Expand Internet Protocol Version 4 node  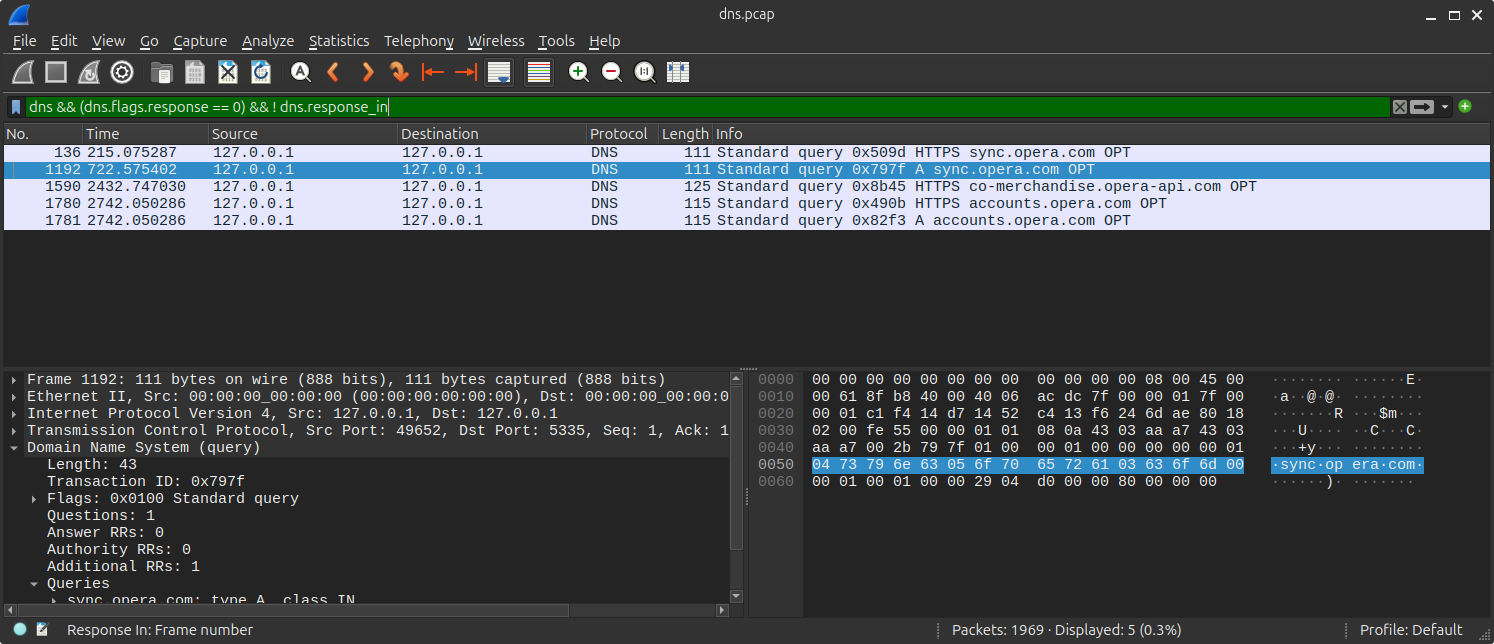14,414
